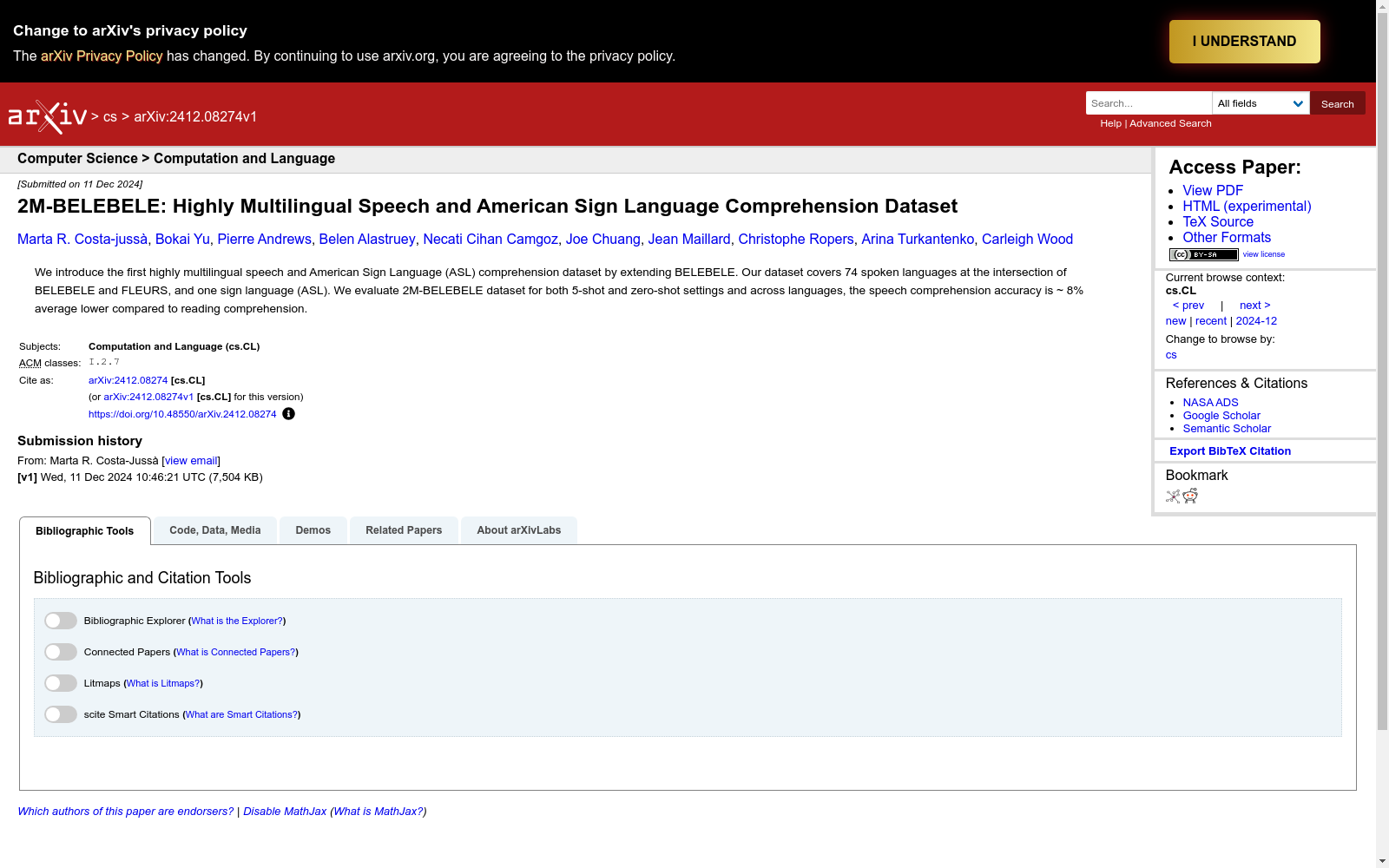Click inside the Search input field
Viewport: 1389px width, 868px height.
pyautogui.click(x=1148, y=102)
